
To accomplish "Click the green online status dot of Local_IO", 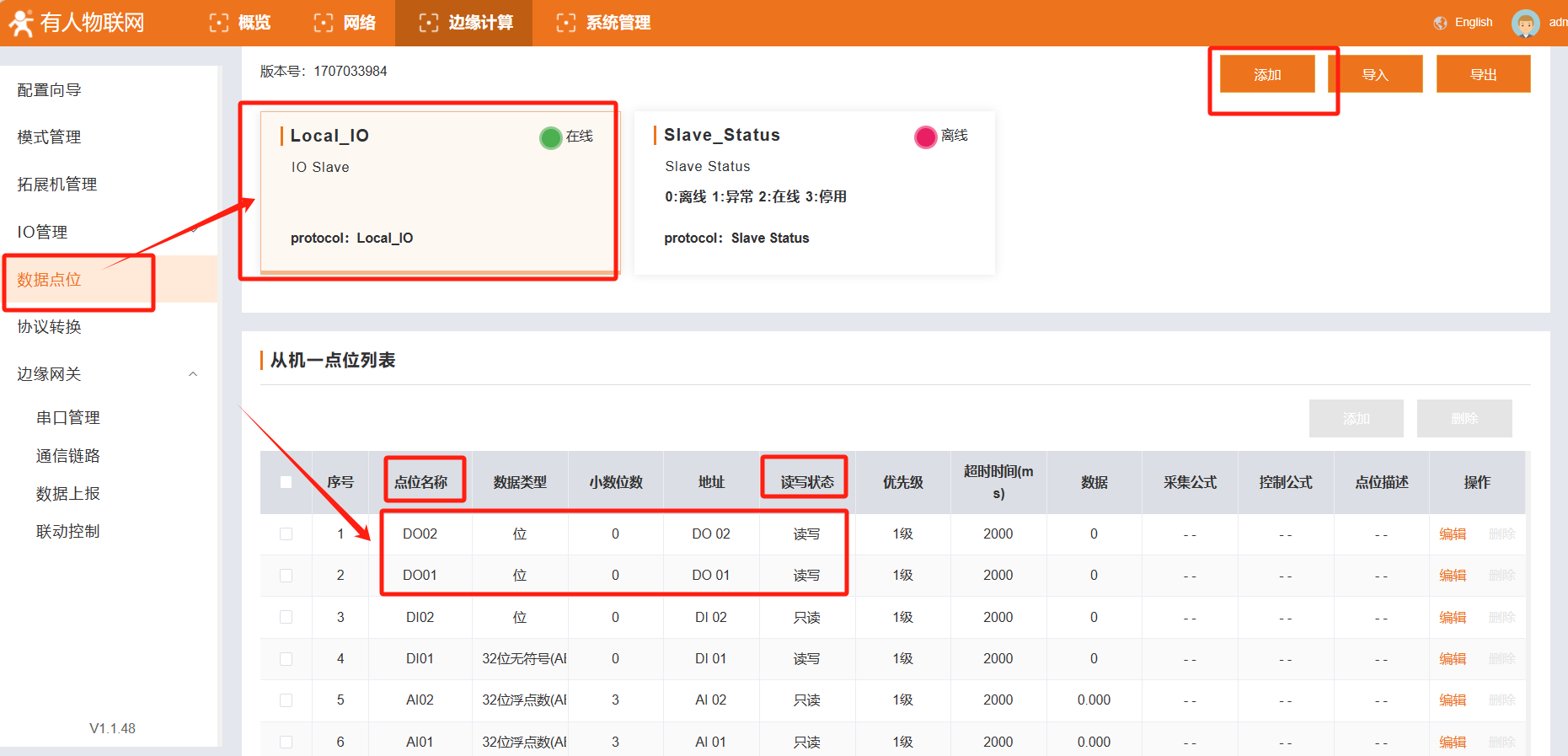I will coord(550,137).
